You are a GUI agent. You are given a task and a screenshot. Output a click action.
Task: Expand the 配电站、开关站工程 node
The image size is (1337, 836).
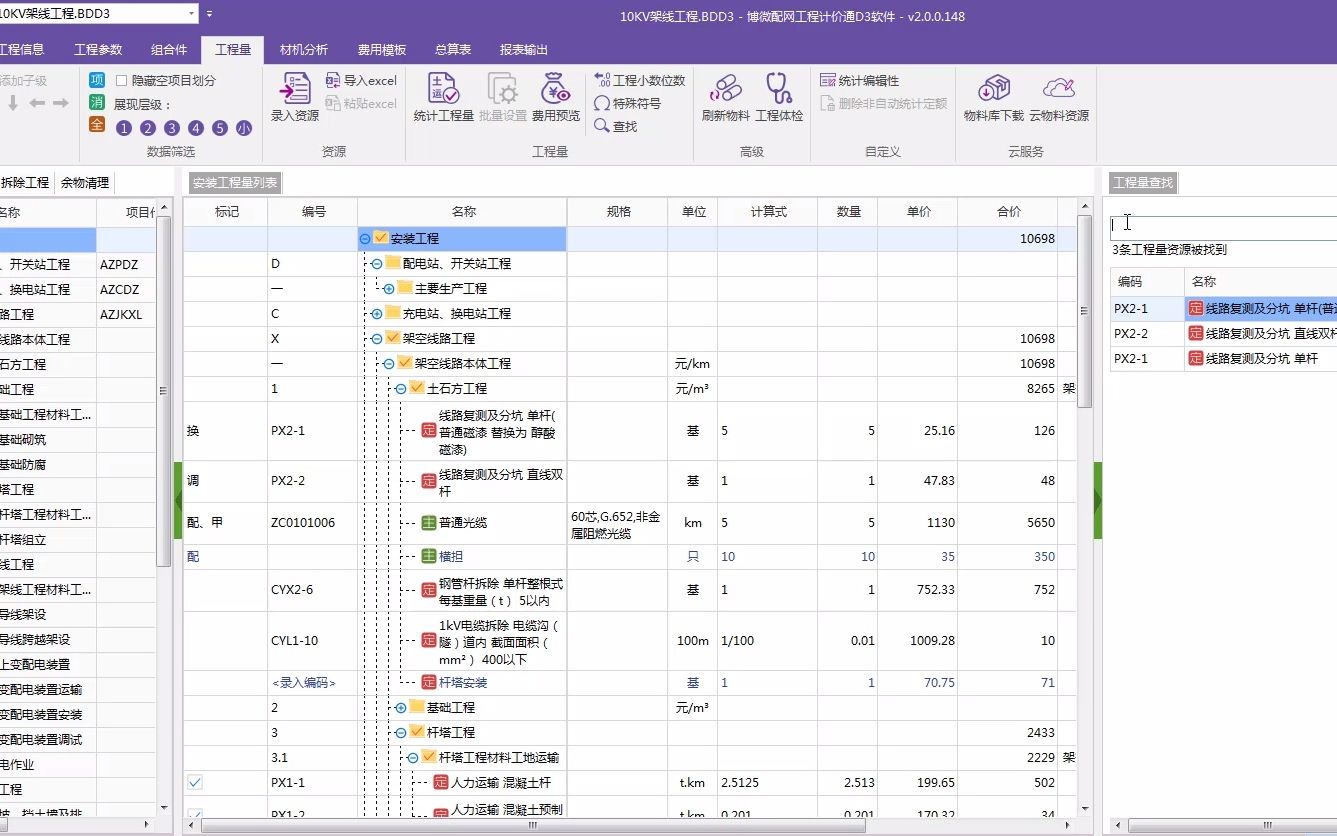tap(379, 263)
